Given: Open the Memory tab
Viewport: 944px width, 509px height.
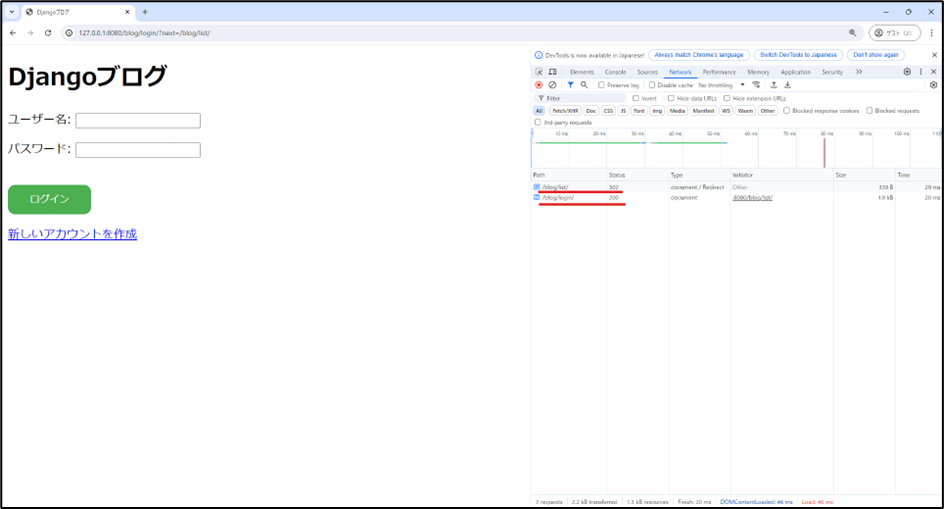Looking at the screenshot, I should (758, 72).
